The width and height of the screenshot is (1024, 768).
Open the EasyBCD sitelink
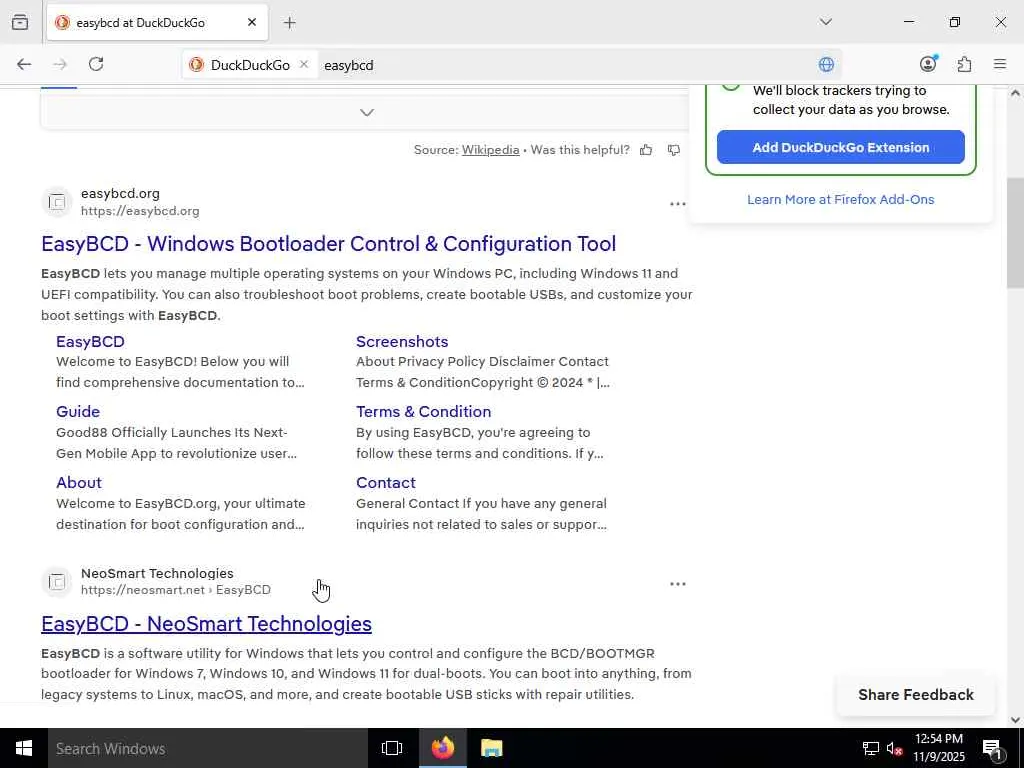pyautogui.click(x=90, y=342)
